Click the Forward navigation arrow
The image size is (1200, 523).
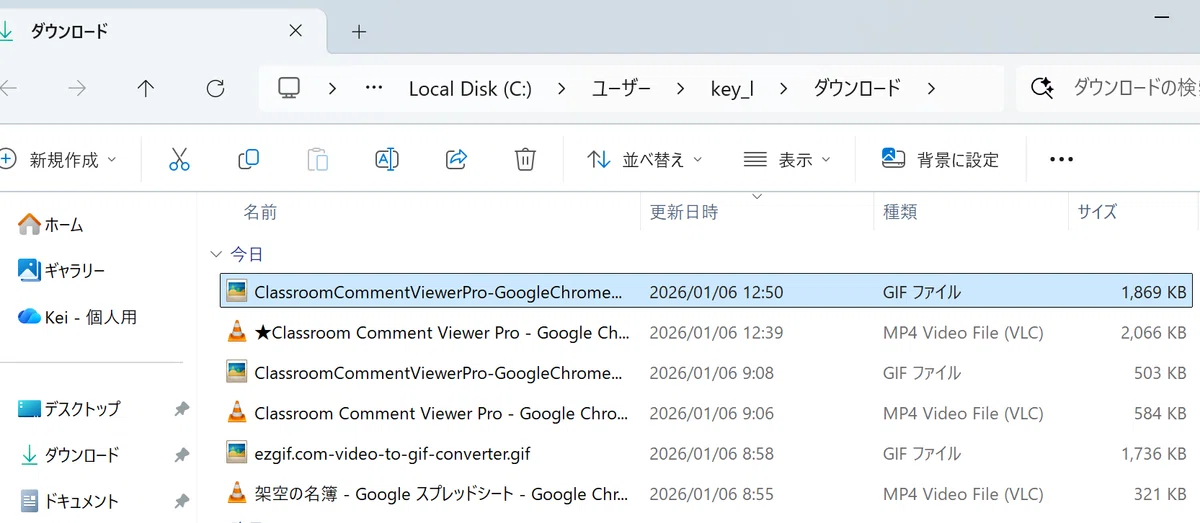[x=76, y=88]
